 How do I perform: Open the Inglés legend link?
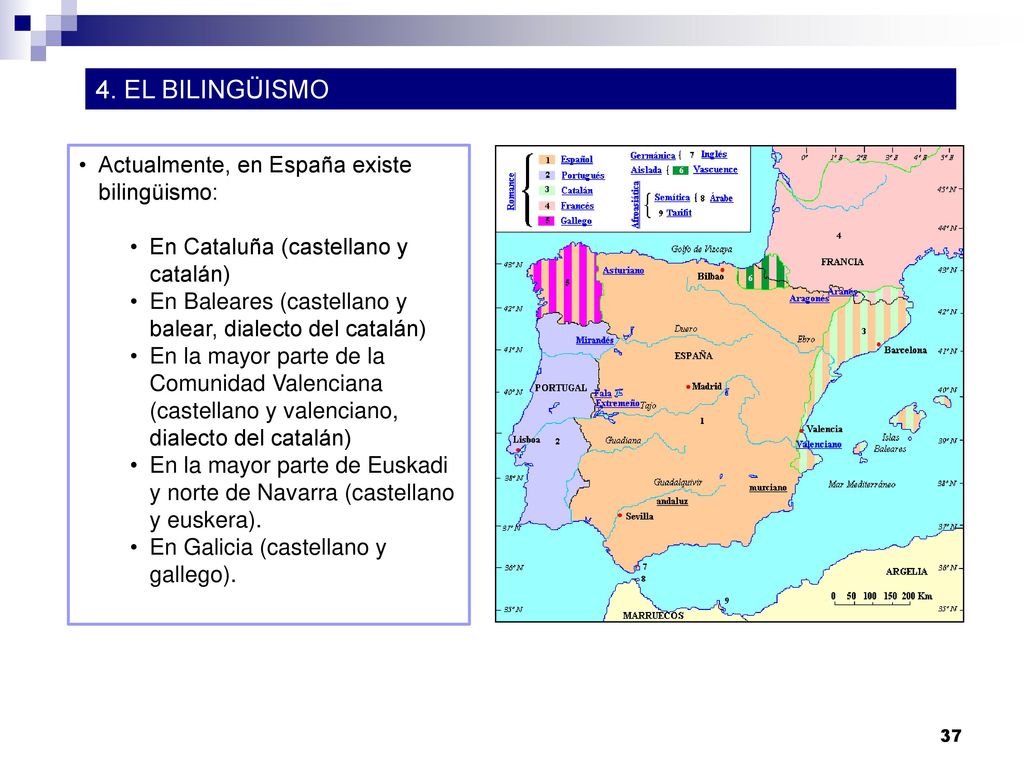click(x=714, y=154)
